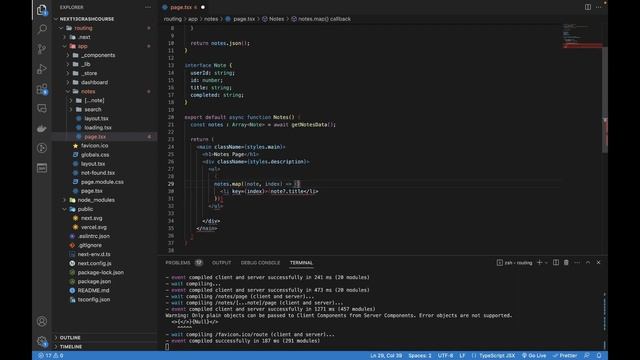Click UTF-8 encoding in status bar
Image resolution: width=640 pixels, height=360 pixels.
(445, 356)
